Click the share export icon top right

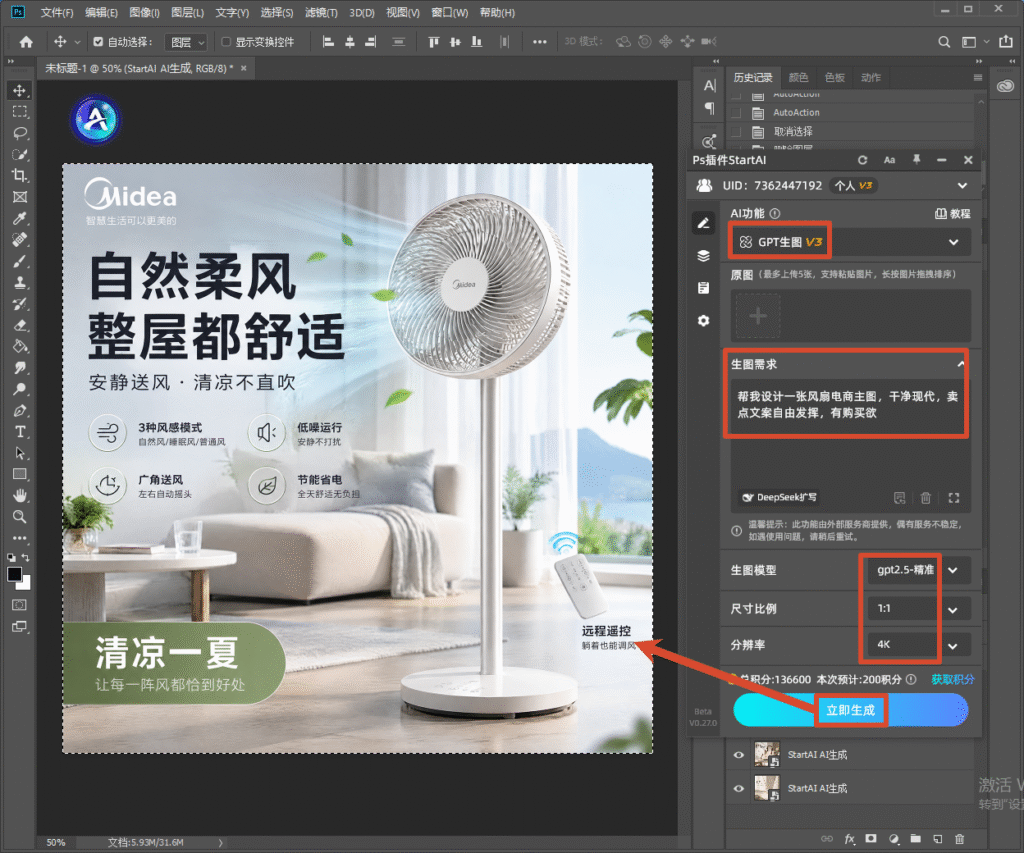coord(1006,42)
